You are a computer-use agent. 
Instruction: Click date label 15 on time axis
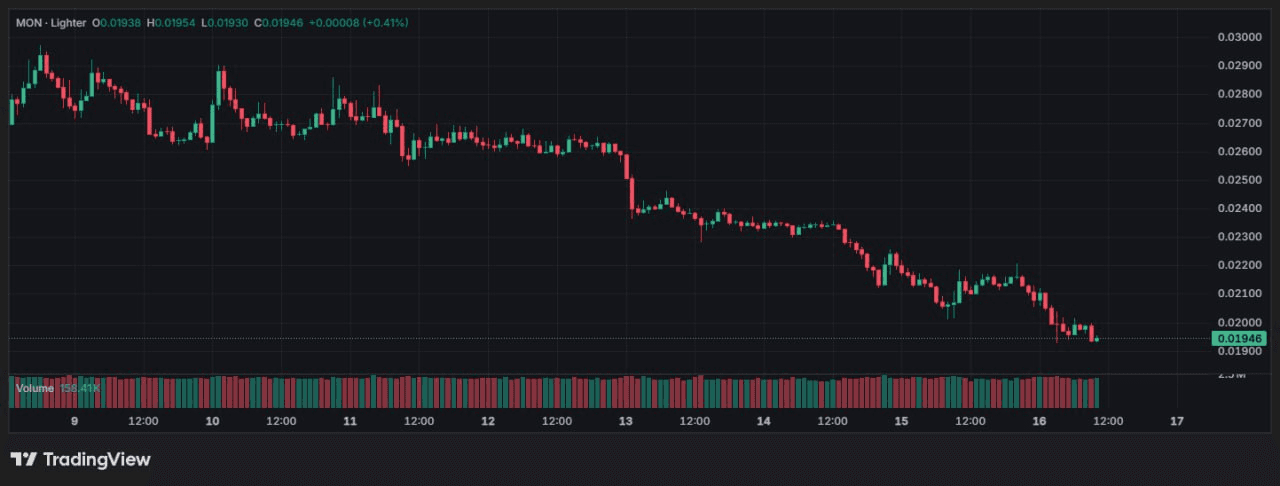coord(901,421)
